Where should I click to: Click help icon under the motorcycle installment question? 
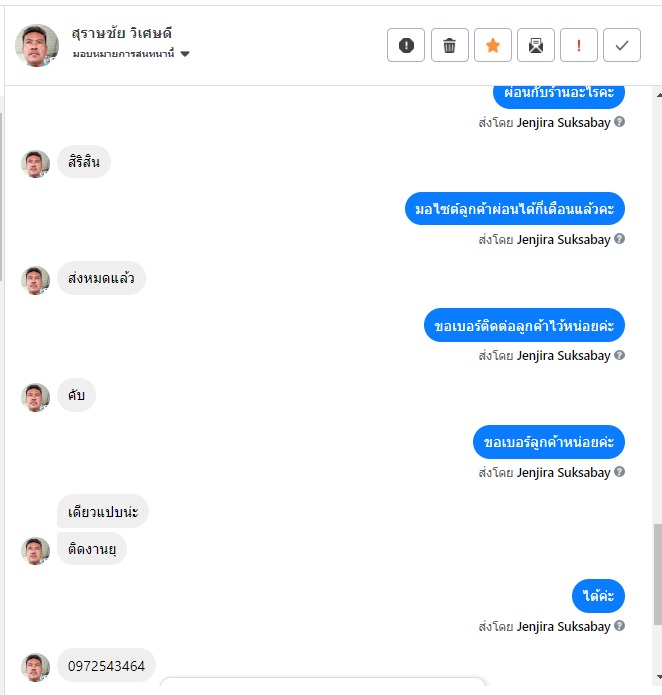tap(620, 238)
